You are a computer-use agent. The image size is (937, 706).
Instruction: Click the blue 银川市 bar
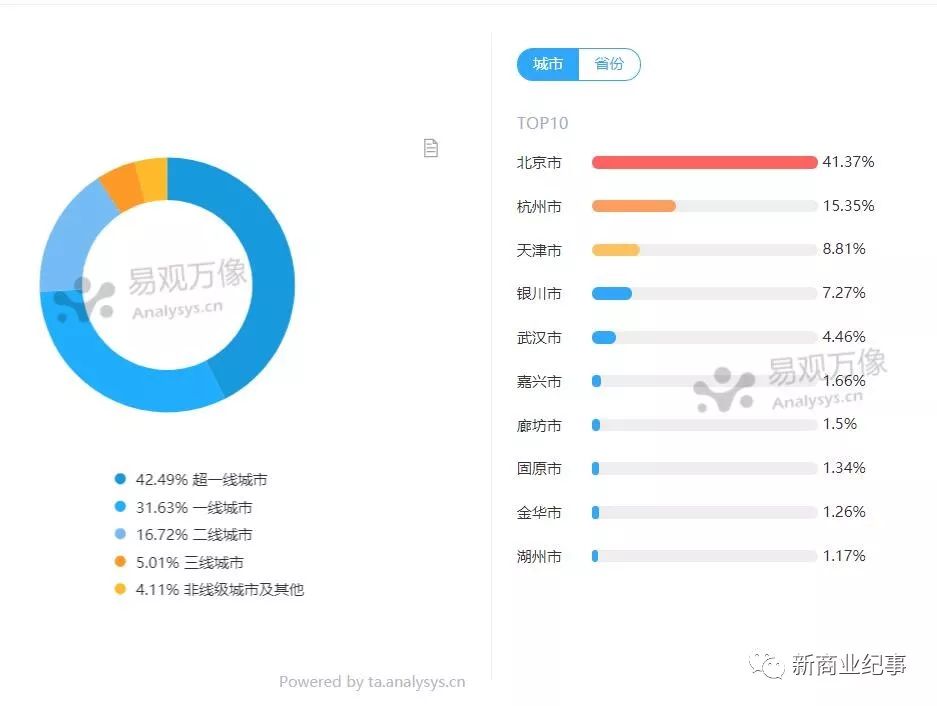click(x=611, y=293)
